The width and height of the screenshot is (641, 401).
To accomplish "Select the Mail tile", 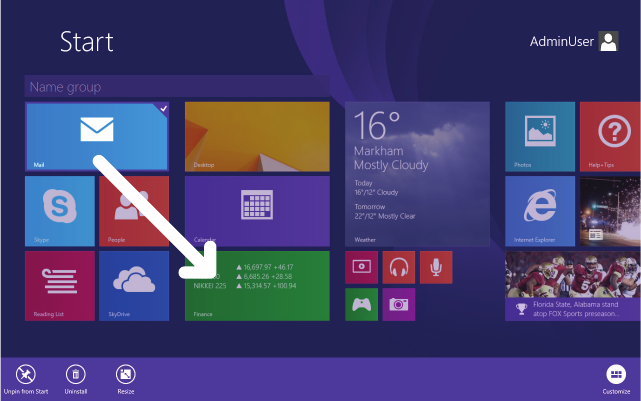I will pos(97,137).
